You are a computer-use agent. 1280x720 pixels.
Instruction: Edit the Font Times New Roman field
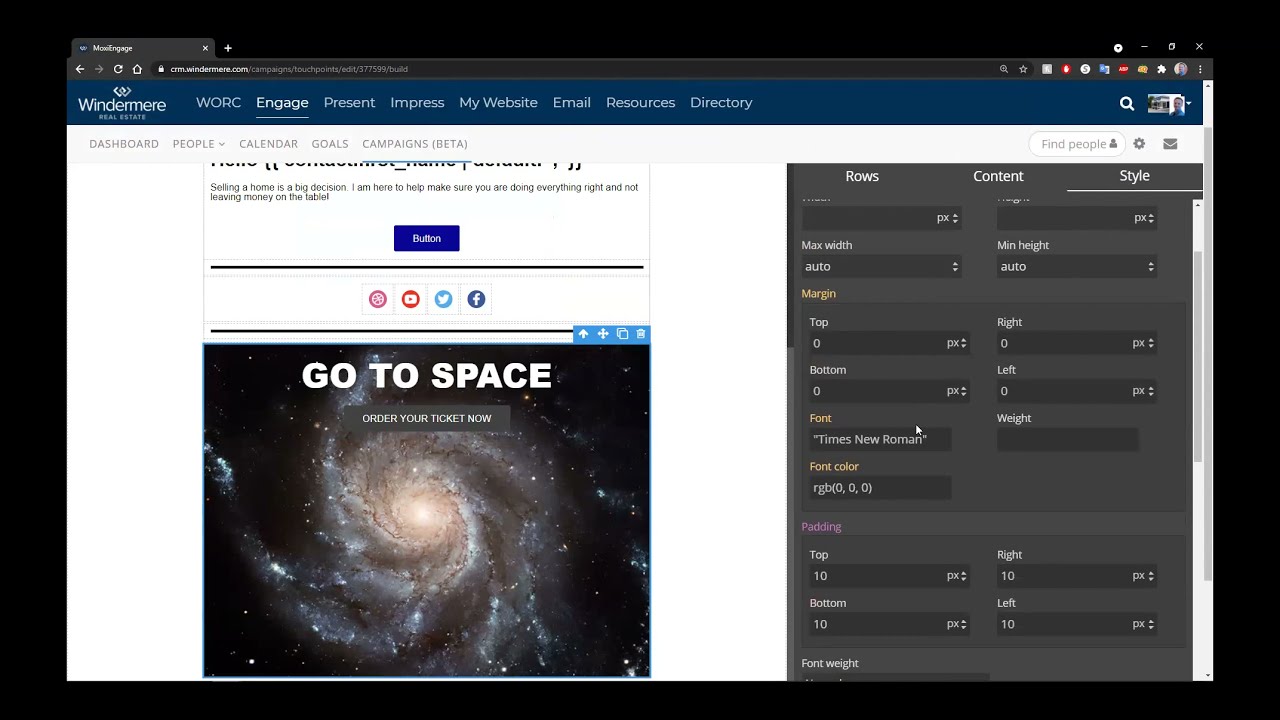tap(880, 439)
